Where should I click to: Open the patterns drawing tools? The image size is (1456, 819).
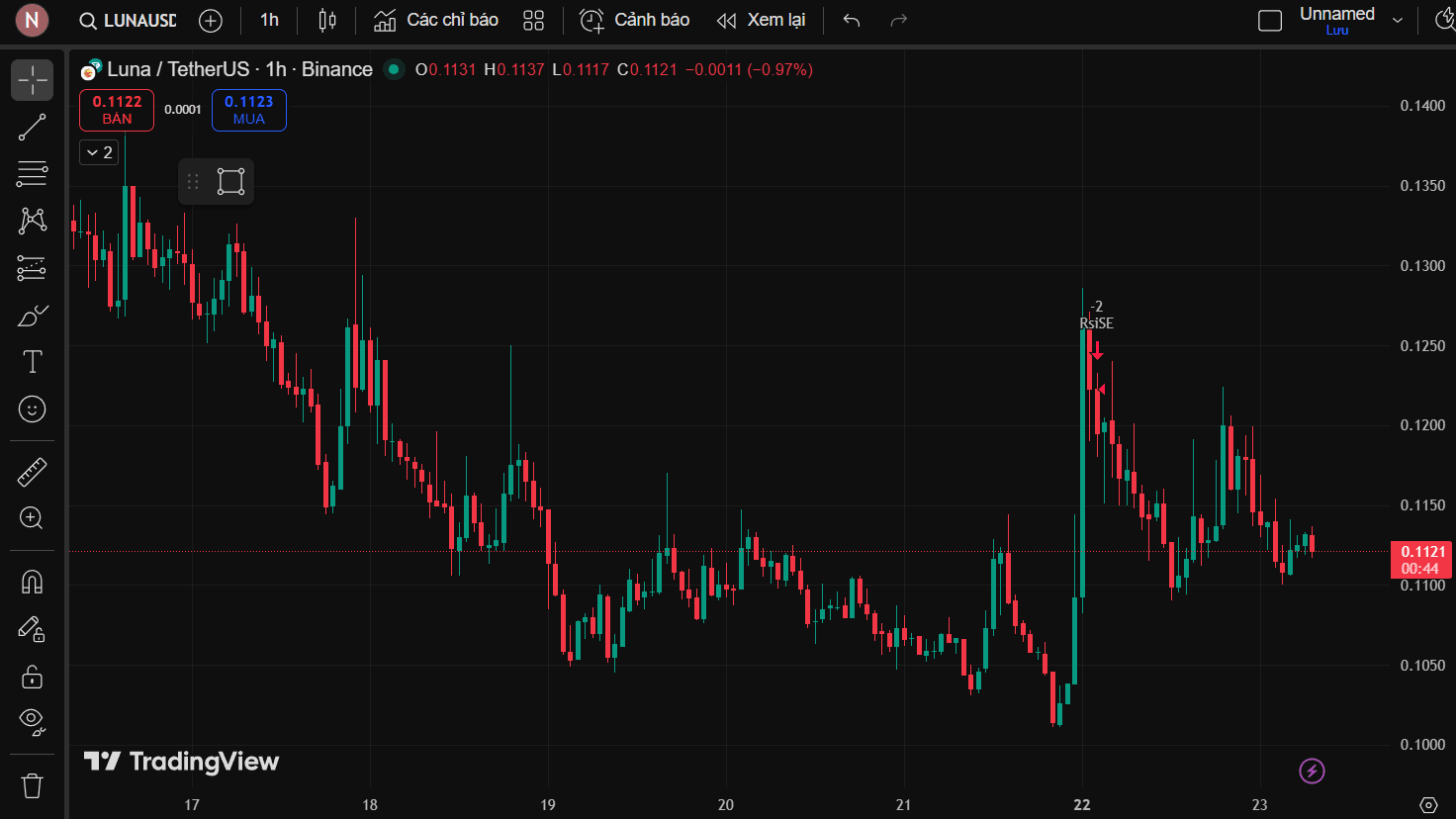point(33,221)
